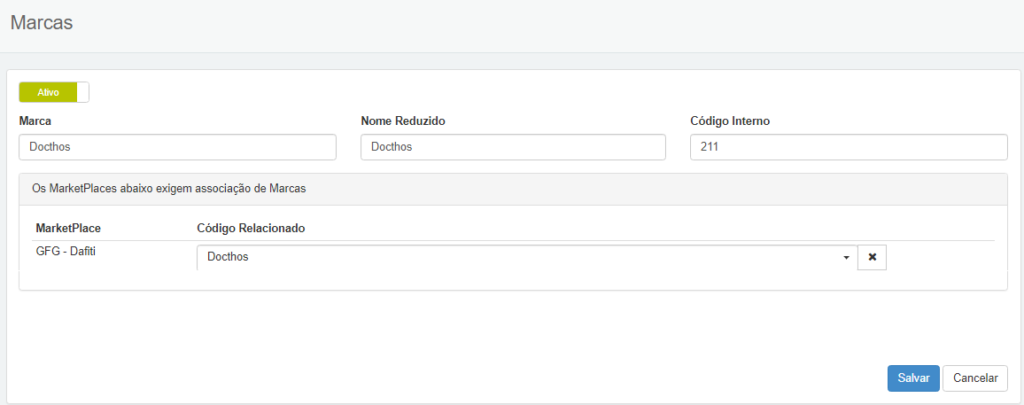This screenshot has height=405, width=1024.
Task: Click the MarketPlace column header
Action: pyautogui.click(x=69, y=228)
